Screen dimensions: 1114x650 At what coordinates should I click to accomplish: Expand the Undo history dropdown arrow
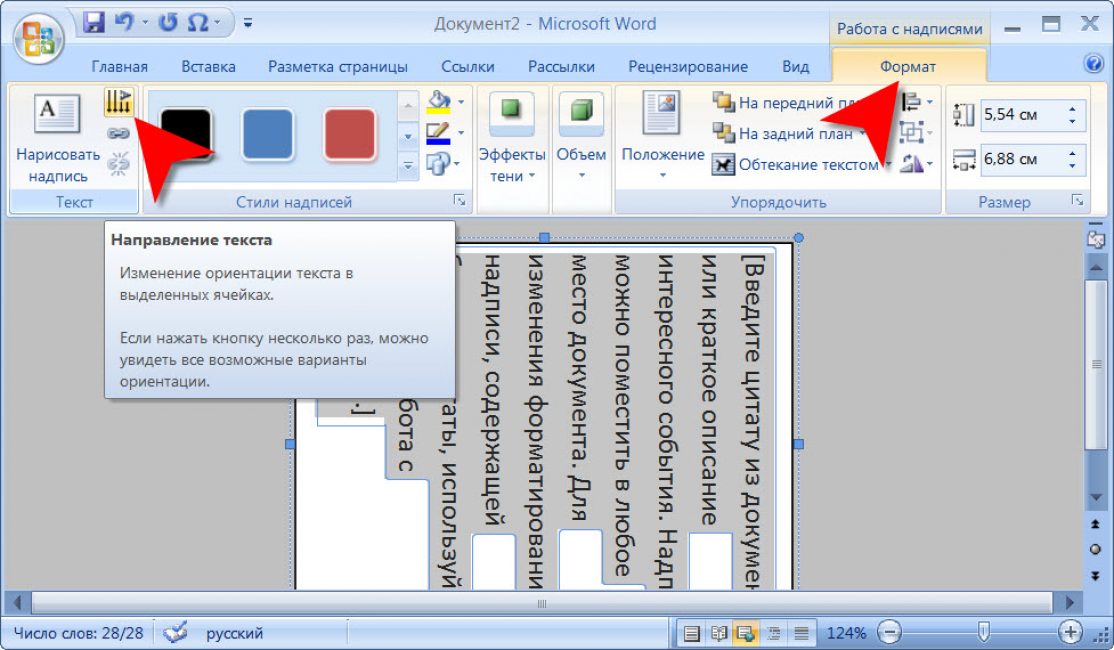coord(145,23)
